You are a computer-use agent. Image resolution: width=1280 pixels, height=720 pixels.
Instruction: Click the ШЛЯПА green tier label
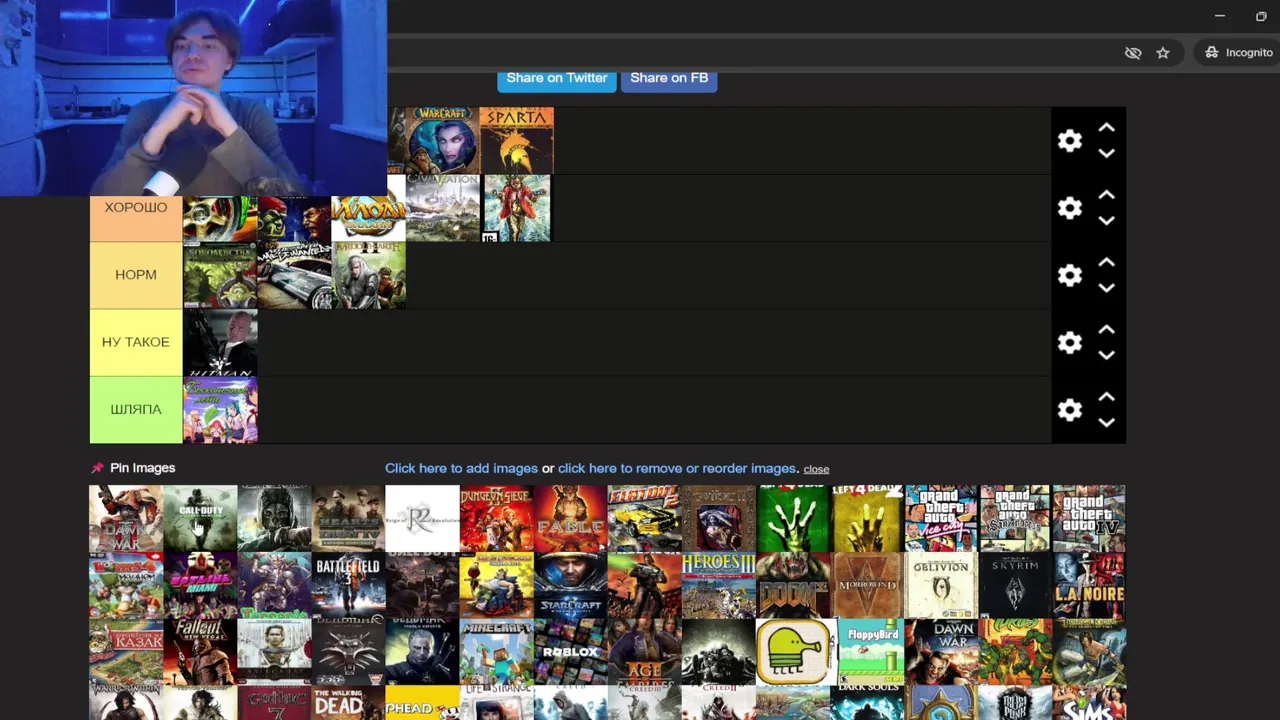[x=136, y=410]
